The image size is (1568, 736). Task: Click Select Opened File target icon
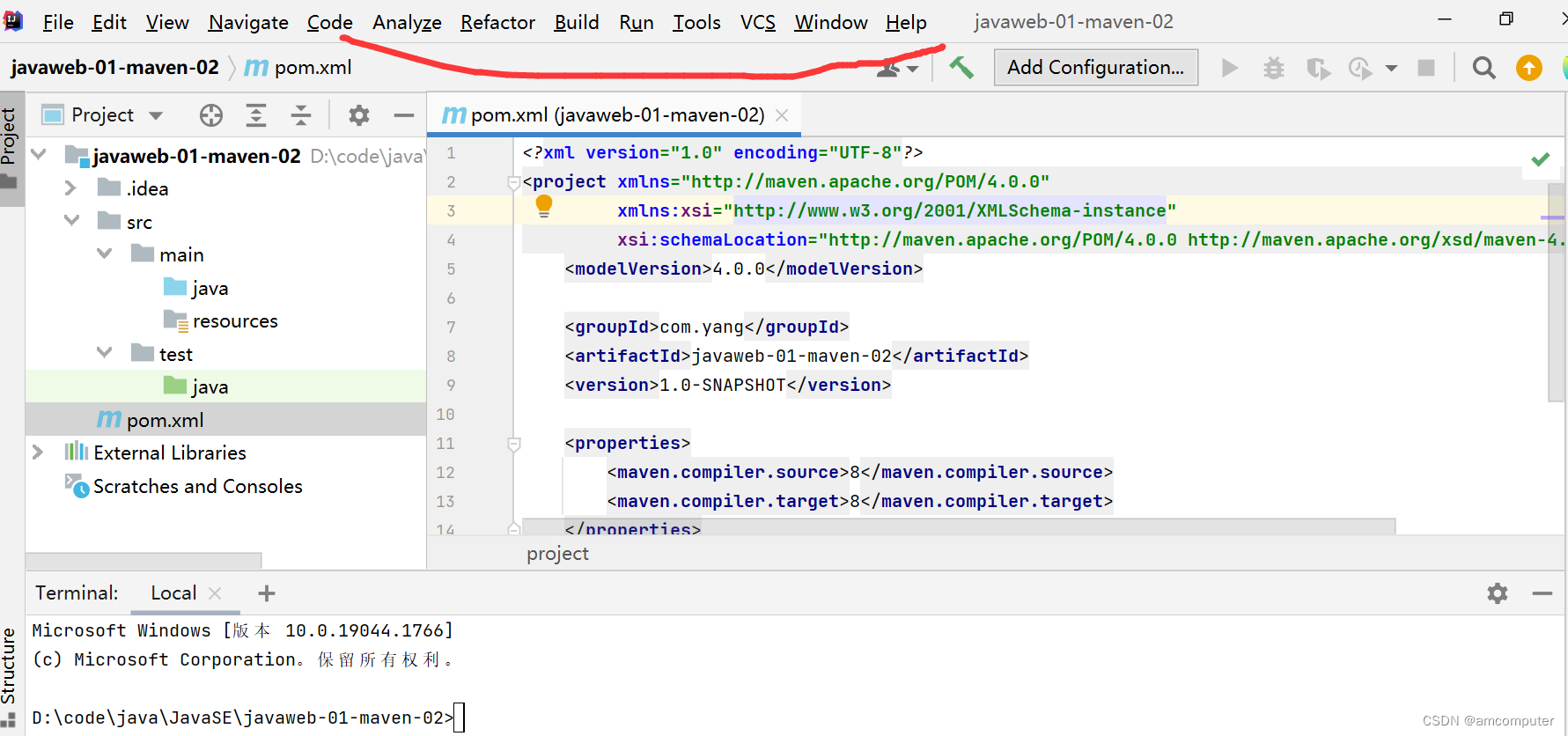tap(211, 115)
